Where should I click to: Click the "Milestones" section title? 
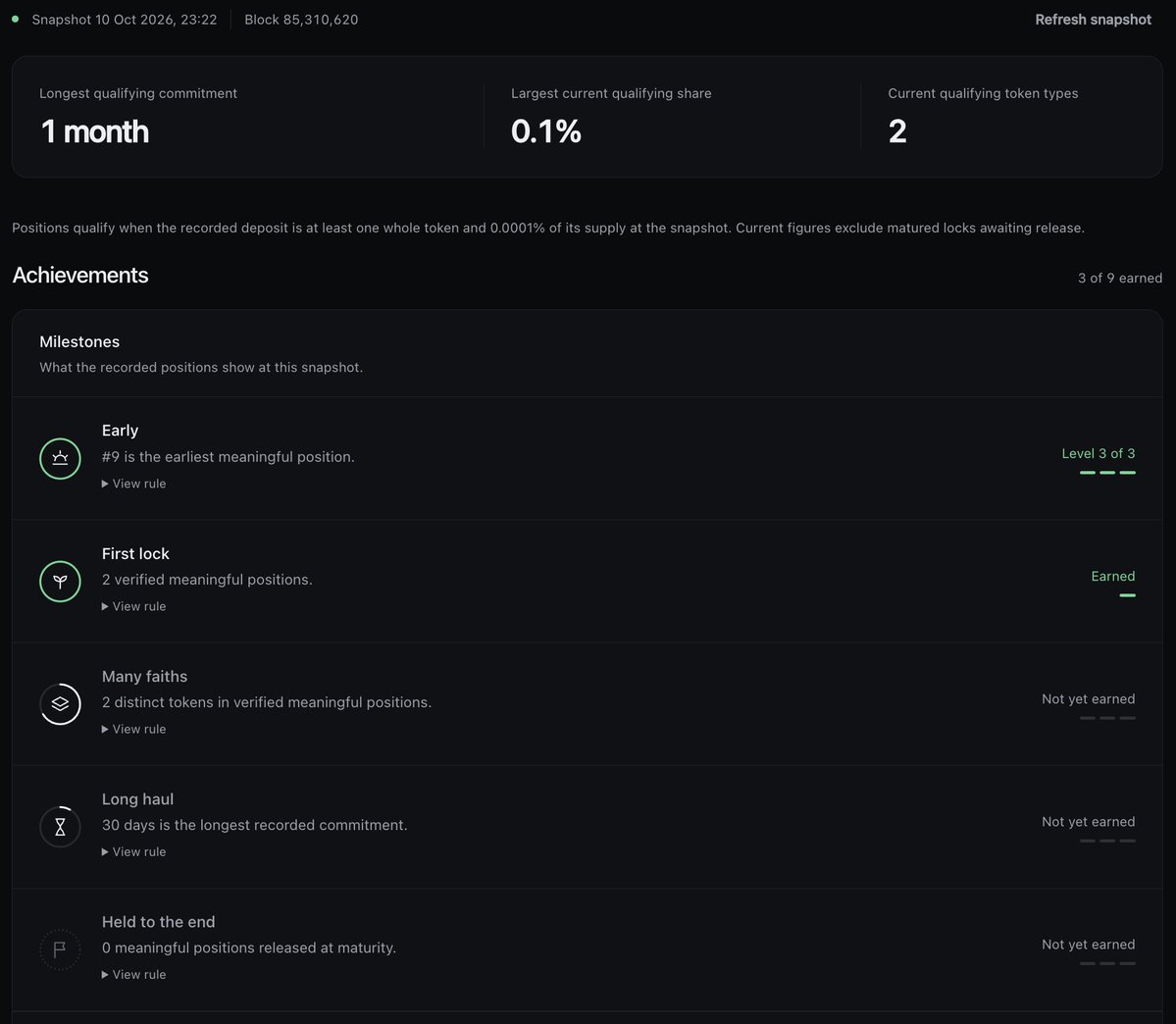tap(79, 342)
